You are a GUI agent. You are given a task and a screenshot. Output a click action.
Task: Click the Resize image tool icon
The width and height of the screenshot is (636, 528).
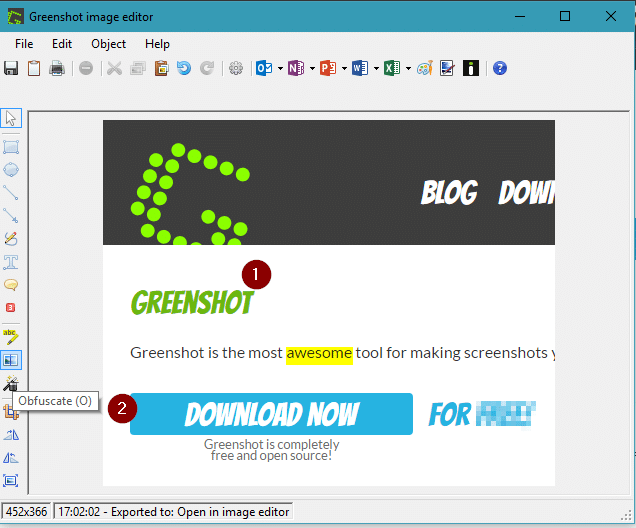pyautogui.click(x=11, y=481)
